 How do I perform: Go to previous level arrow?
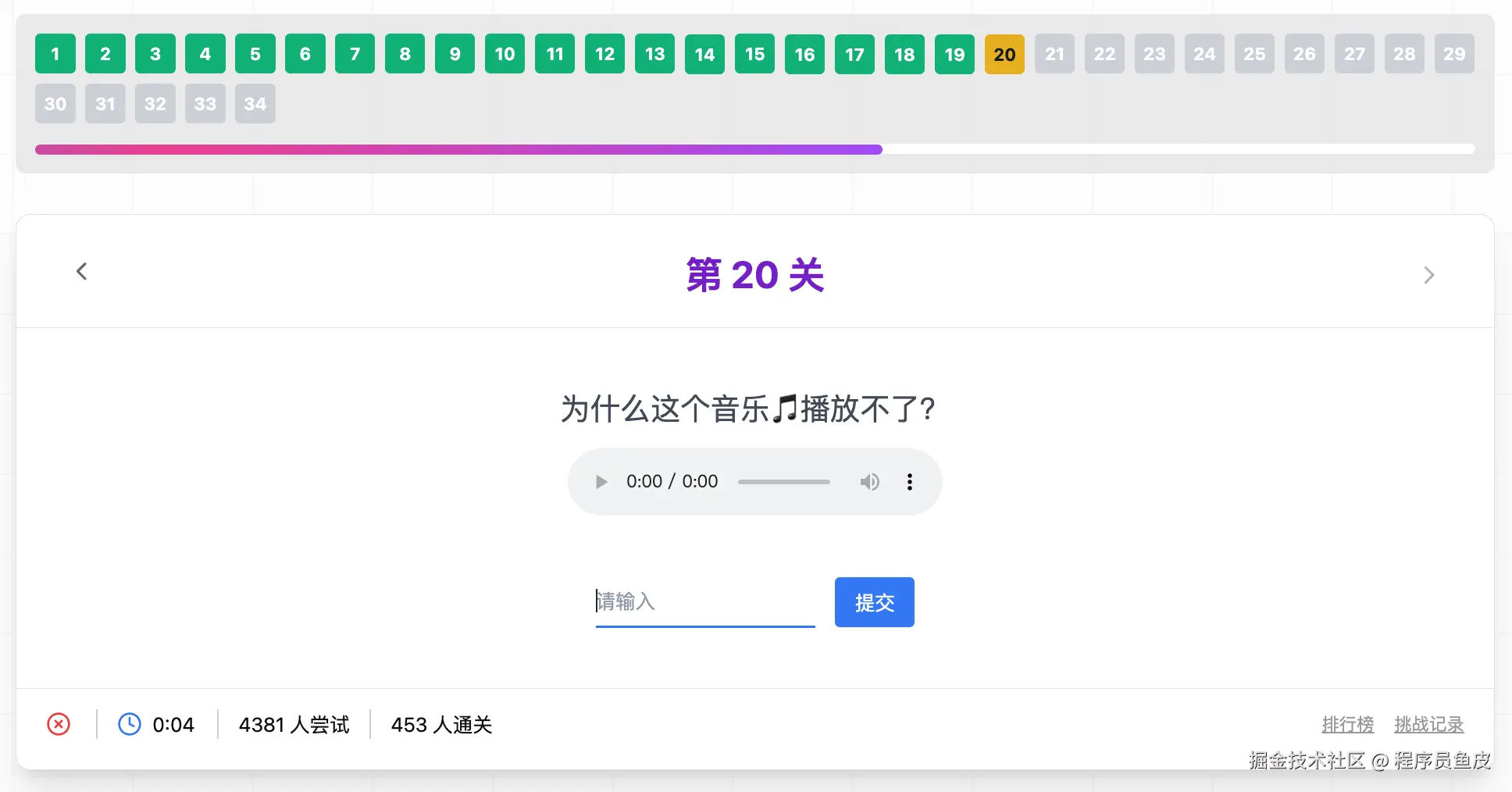(81, 272)
